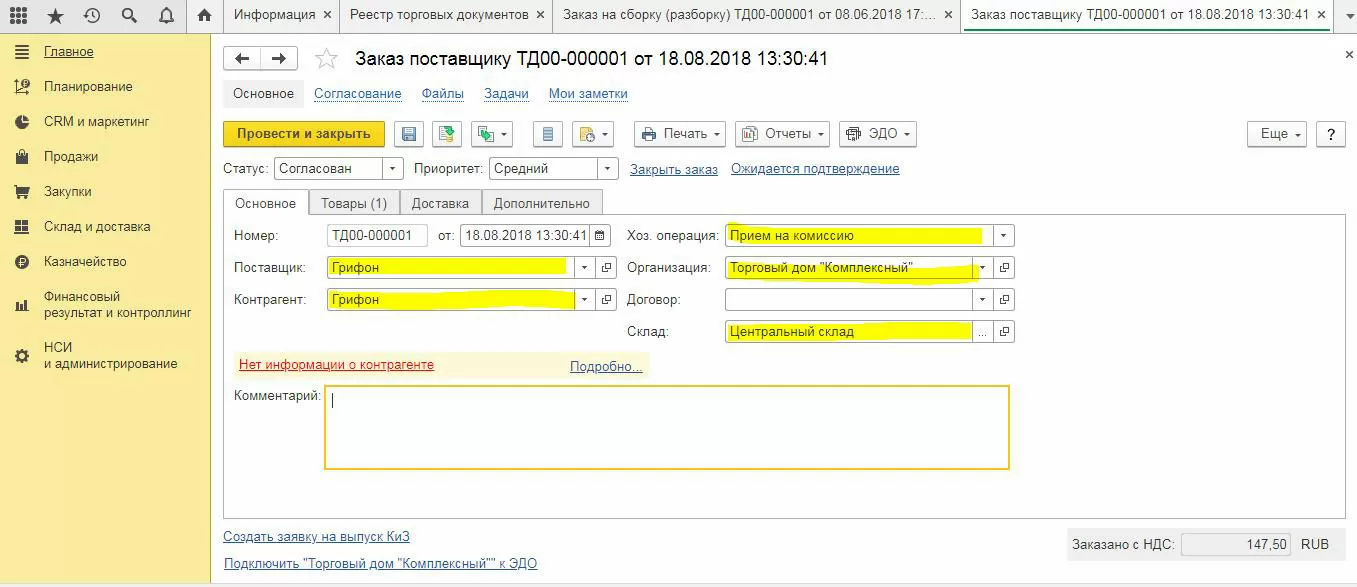Open Планирование section in sidebar
Viewport: 1357px width, 587px height.
tap(88, 87)
